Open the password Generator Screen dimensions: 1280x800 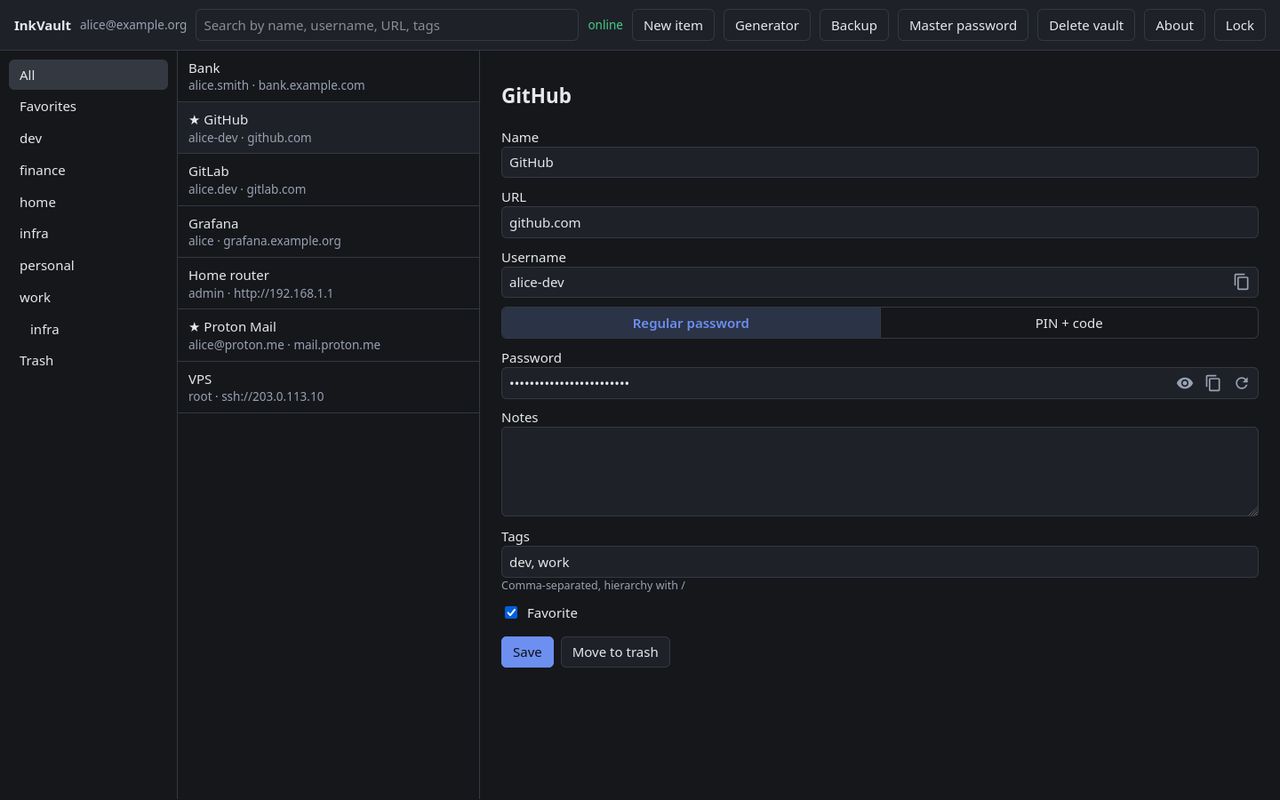pos(767,25)
